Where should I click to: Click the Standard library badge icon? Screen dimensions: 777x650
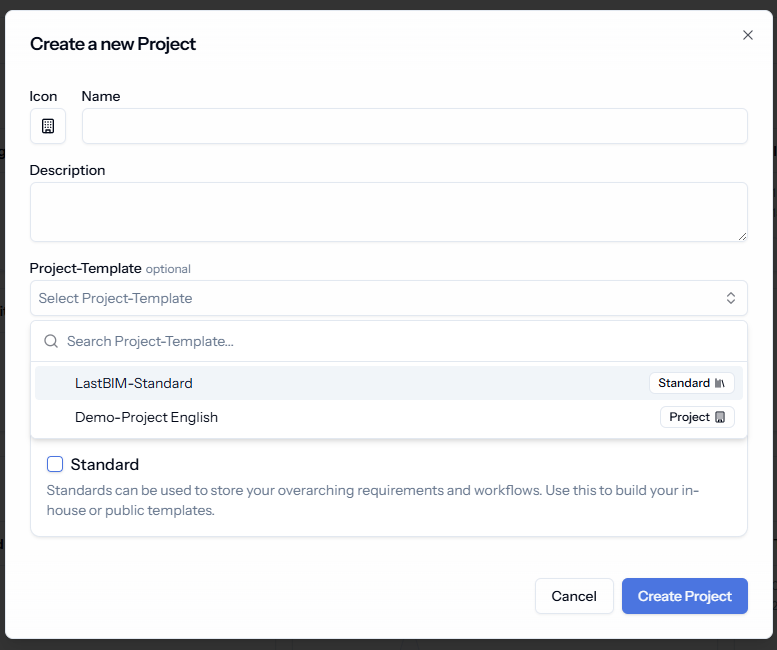click(720, 383)
